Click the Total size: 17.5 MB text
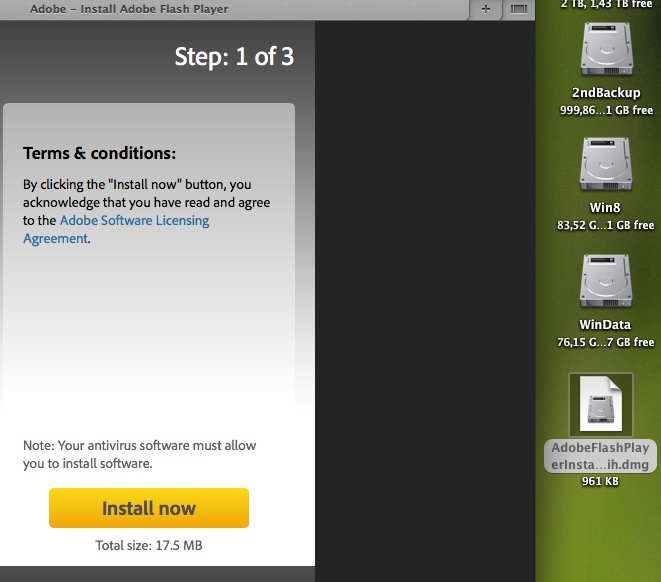Screen dimensions: 661x582 pyautogui.click(x=149, y=545)
